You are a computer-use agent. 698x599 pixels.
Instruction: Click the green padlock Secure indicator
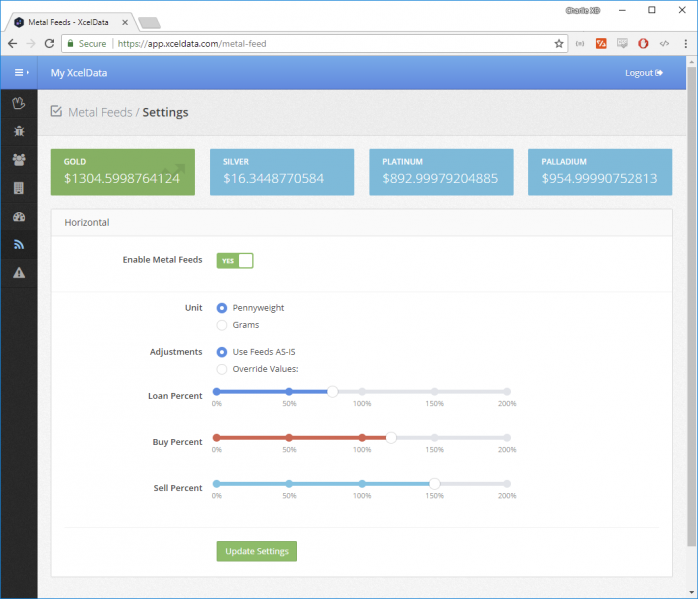87,43
